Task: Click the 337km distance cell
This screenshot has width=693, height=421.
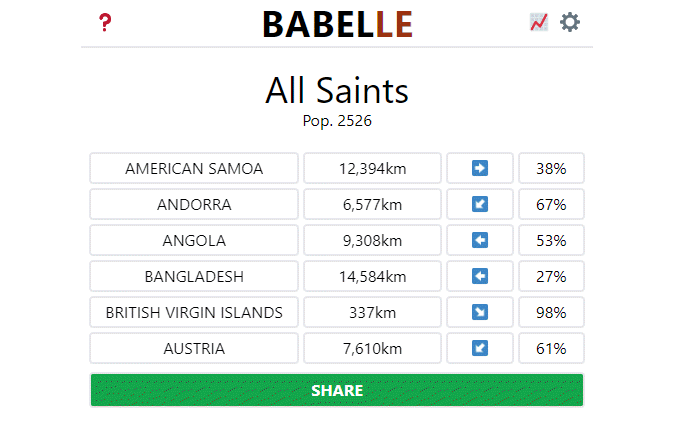Action: tap(372, 312)
